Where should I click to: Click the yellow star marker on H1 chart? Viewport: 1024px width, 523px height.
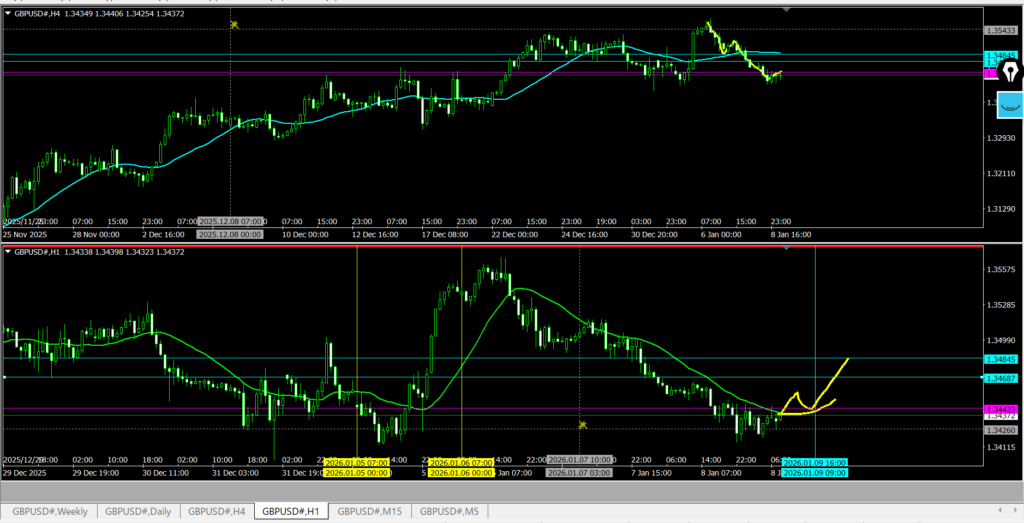click(581, 425)
